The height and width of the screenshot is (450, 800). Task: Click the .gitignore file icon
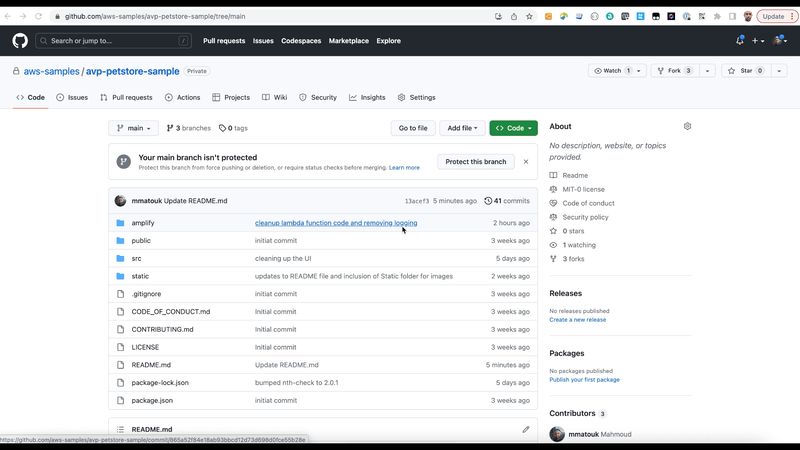point(120,294)
